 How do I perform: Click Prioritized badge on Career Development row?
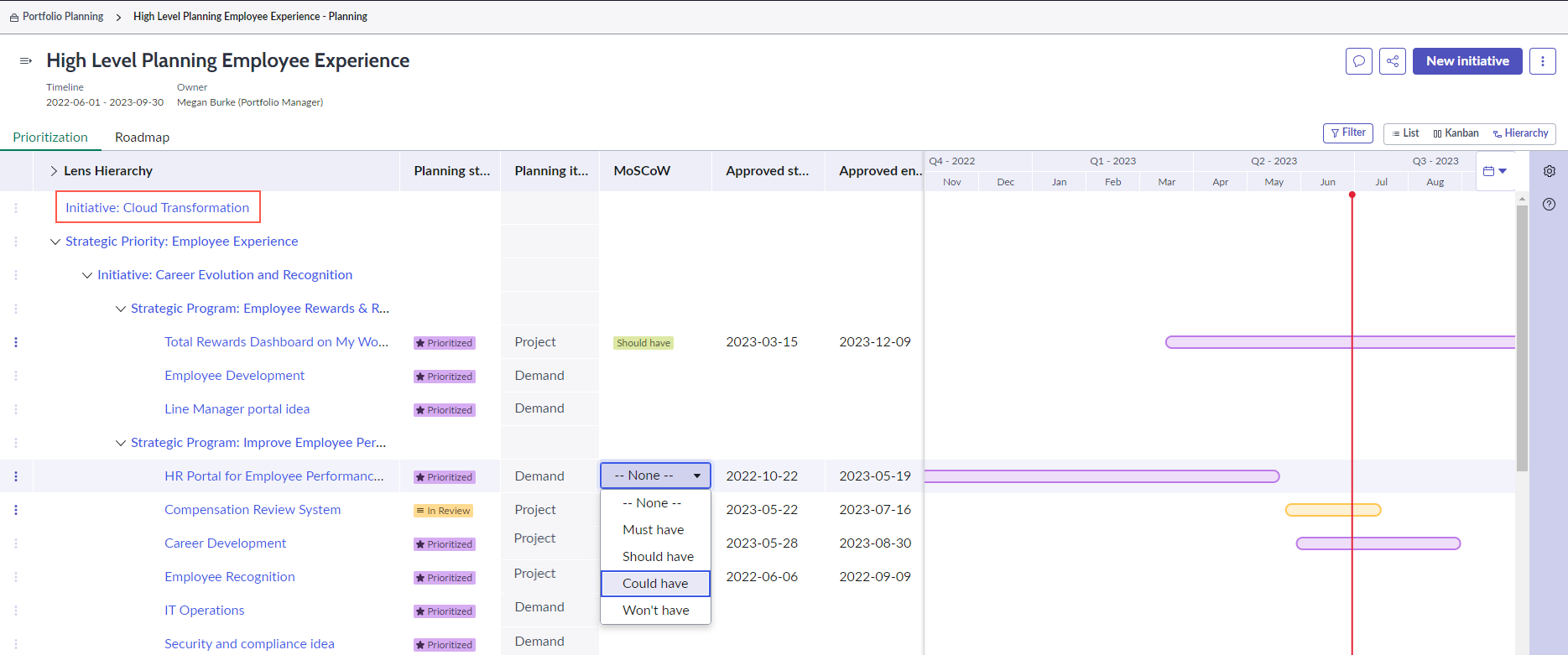(x=445, y=544)
